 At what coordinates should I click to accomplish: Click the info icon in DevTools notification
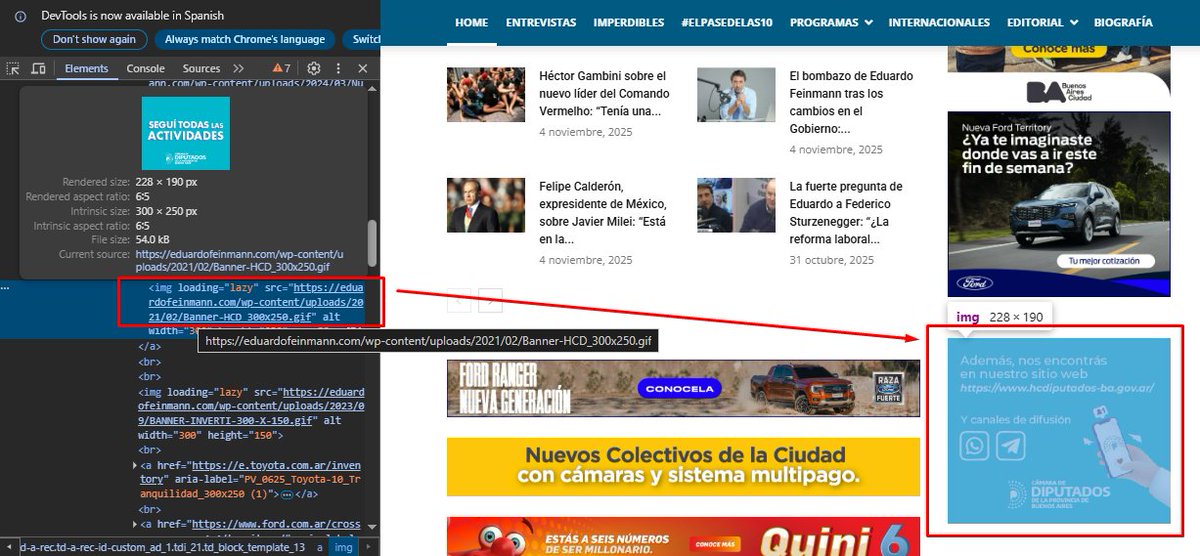point(19,17)
